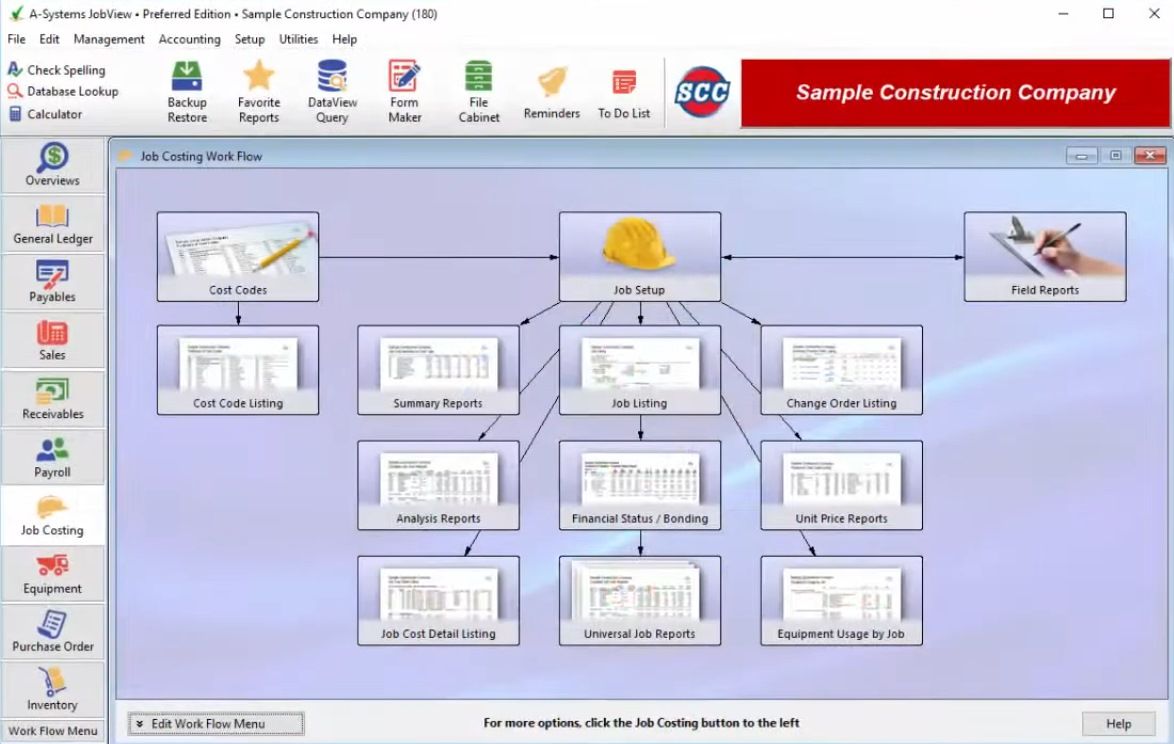This screenshot has height=744, width=1174.
Task: Open the File Cabinet
Action: pyautogui.click(x=478, y=92)
